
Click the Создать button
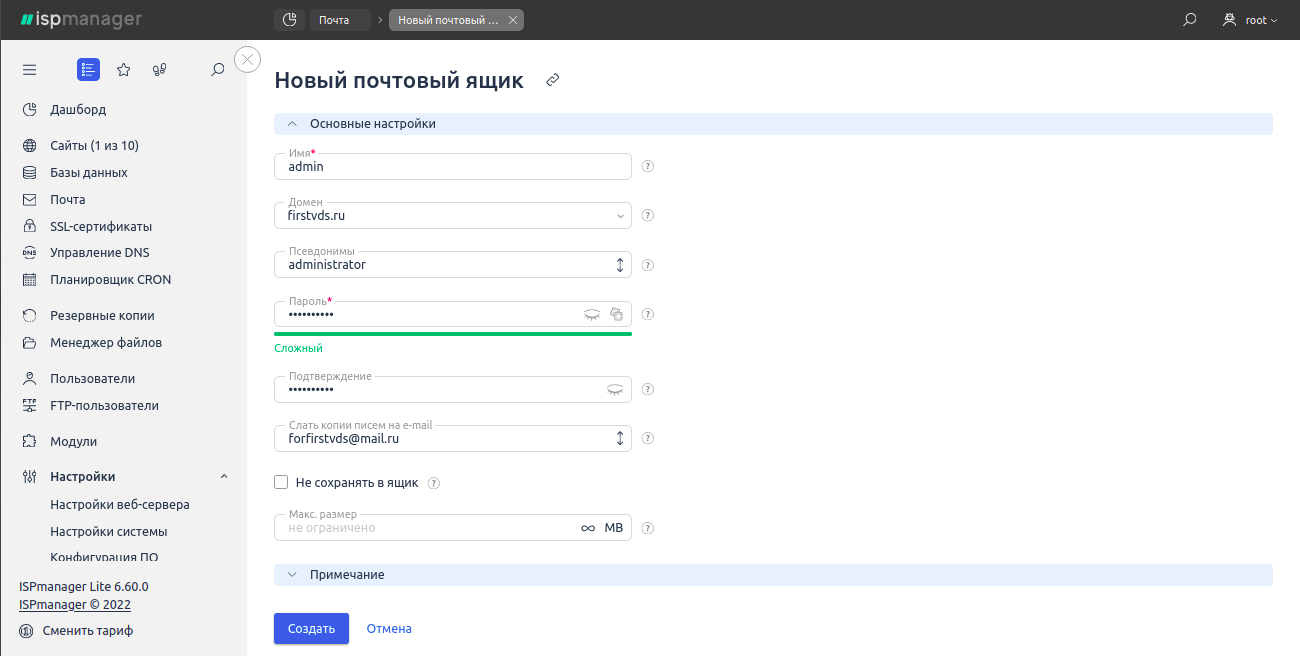click(311, 629)
